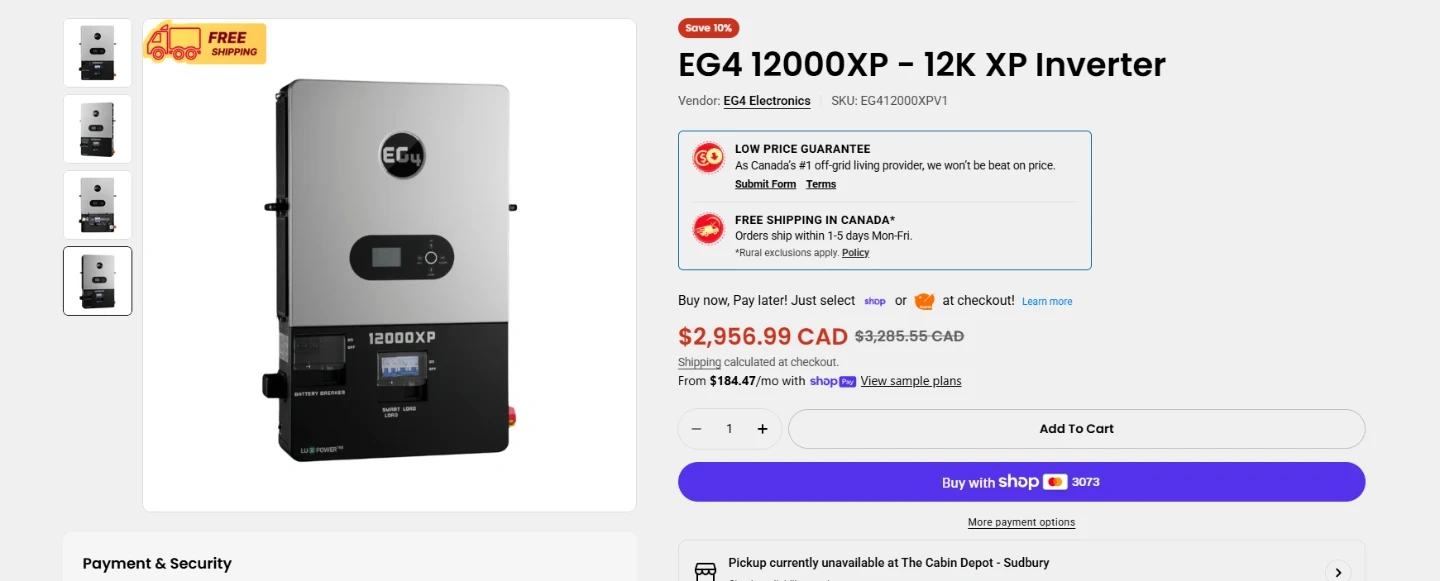Increase quantity with the plus button
This screenshot has width=1440, height=581.
point(762,429)
